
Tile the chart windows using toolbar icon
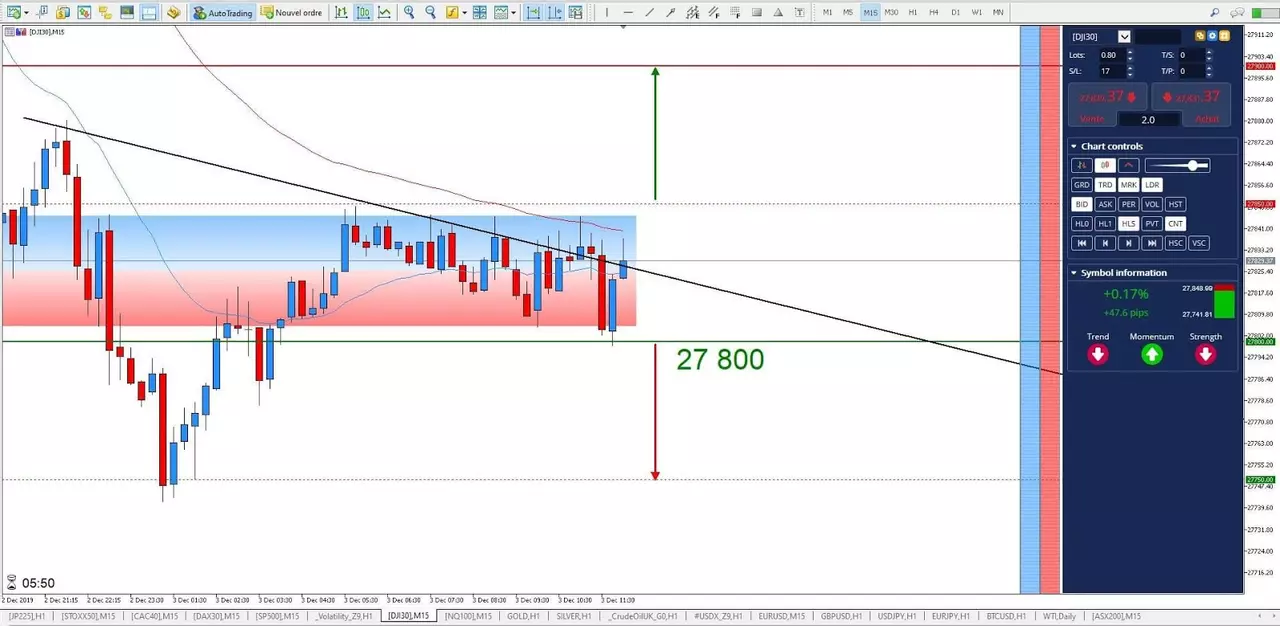click(479, 13)
